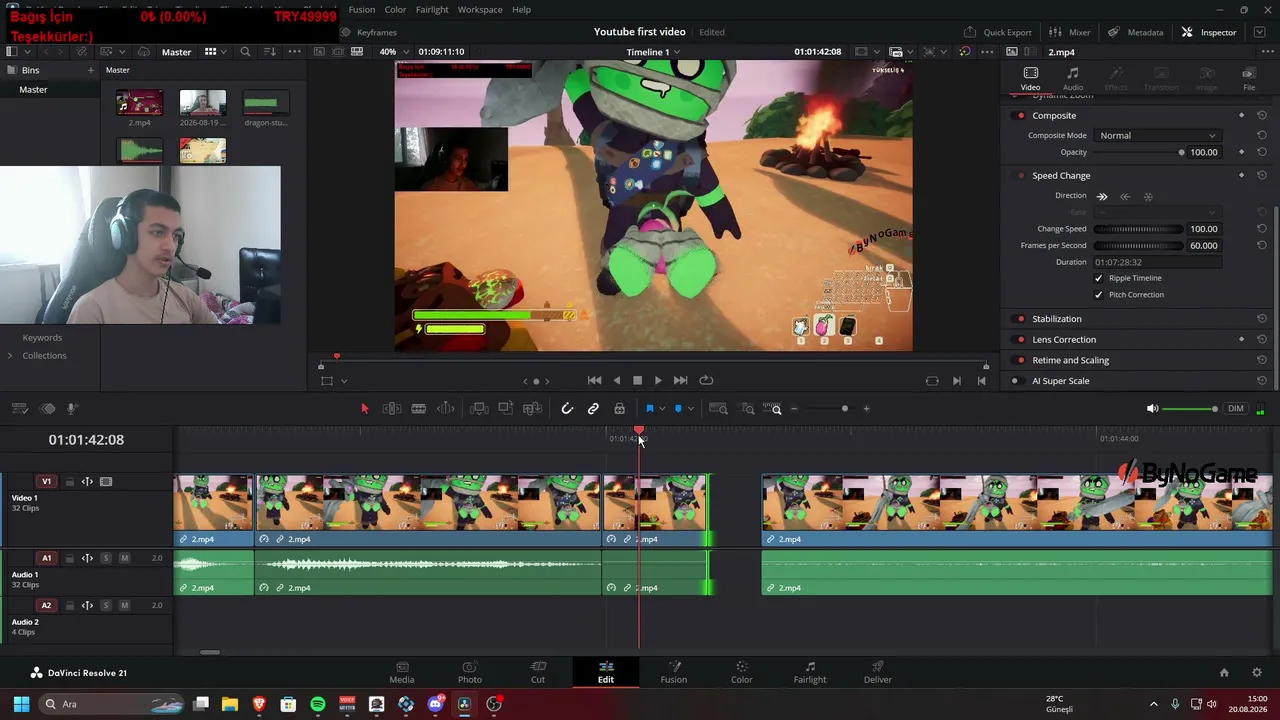1280x720 pixels.
Task: Toggle the Composite section enable switch
Action: click(1020, 116)
